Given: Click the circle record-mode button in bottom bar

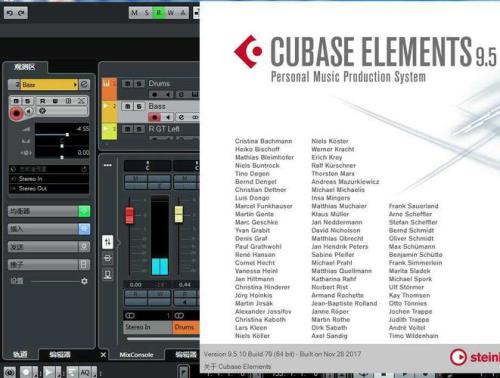Looking at the screenshot, I should tap(26, 372).
